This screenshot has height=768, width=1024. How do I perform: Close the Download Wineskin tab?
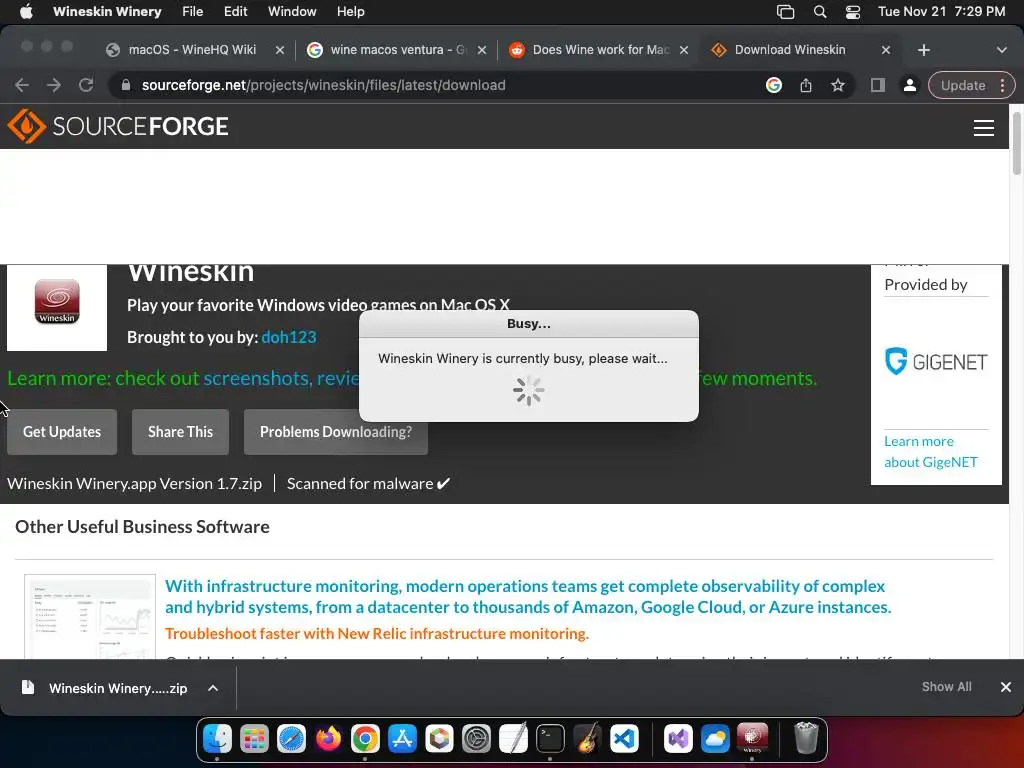click(x=886, y=50)
